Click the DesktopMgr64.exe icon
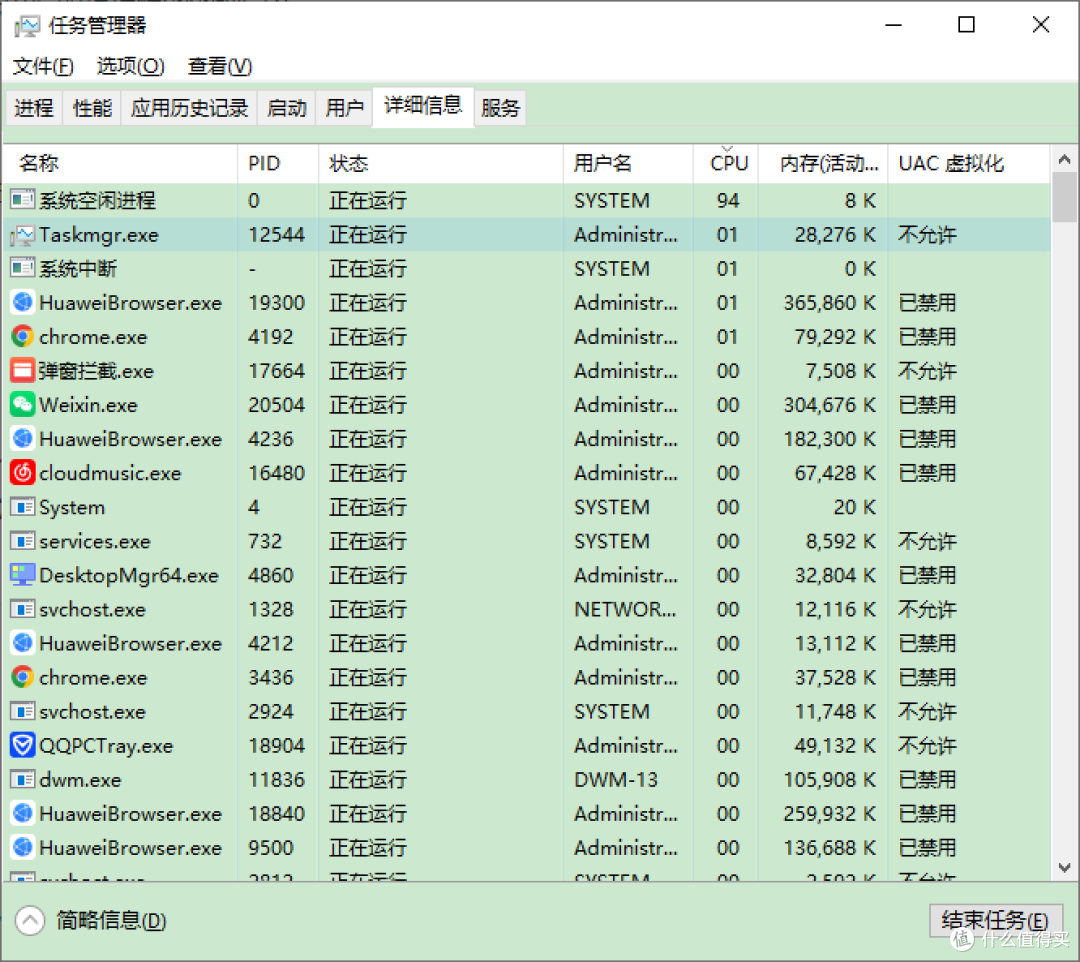 22,575
